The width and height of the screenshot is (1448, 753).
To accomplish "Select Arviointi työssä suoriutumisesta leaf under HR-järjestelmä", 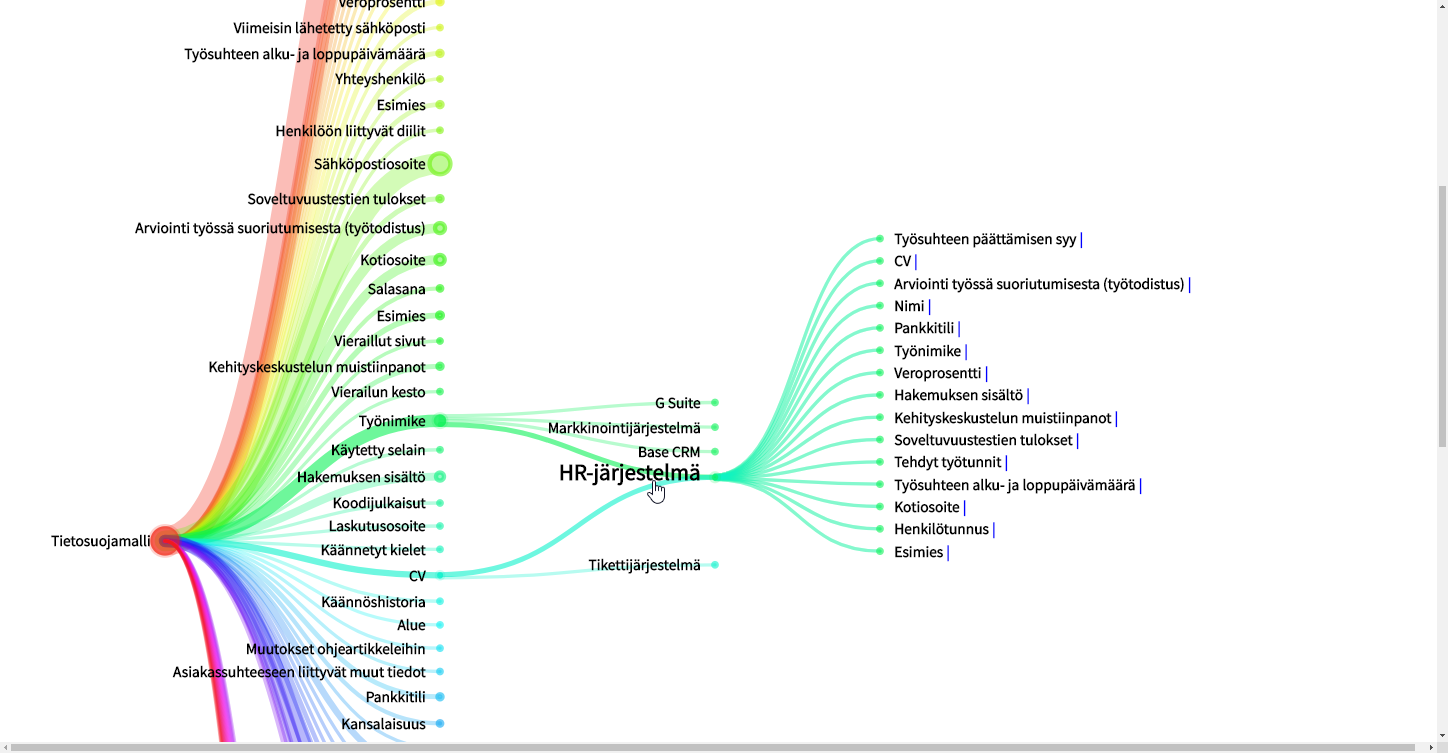I will [x=1039, y=284].
